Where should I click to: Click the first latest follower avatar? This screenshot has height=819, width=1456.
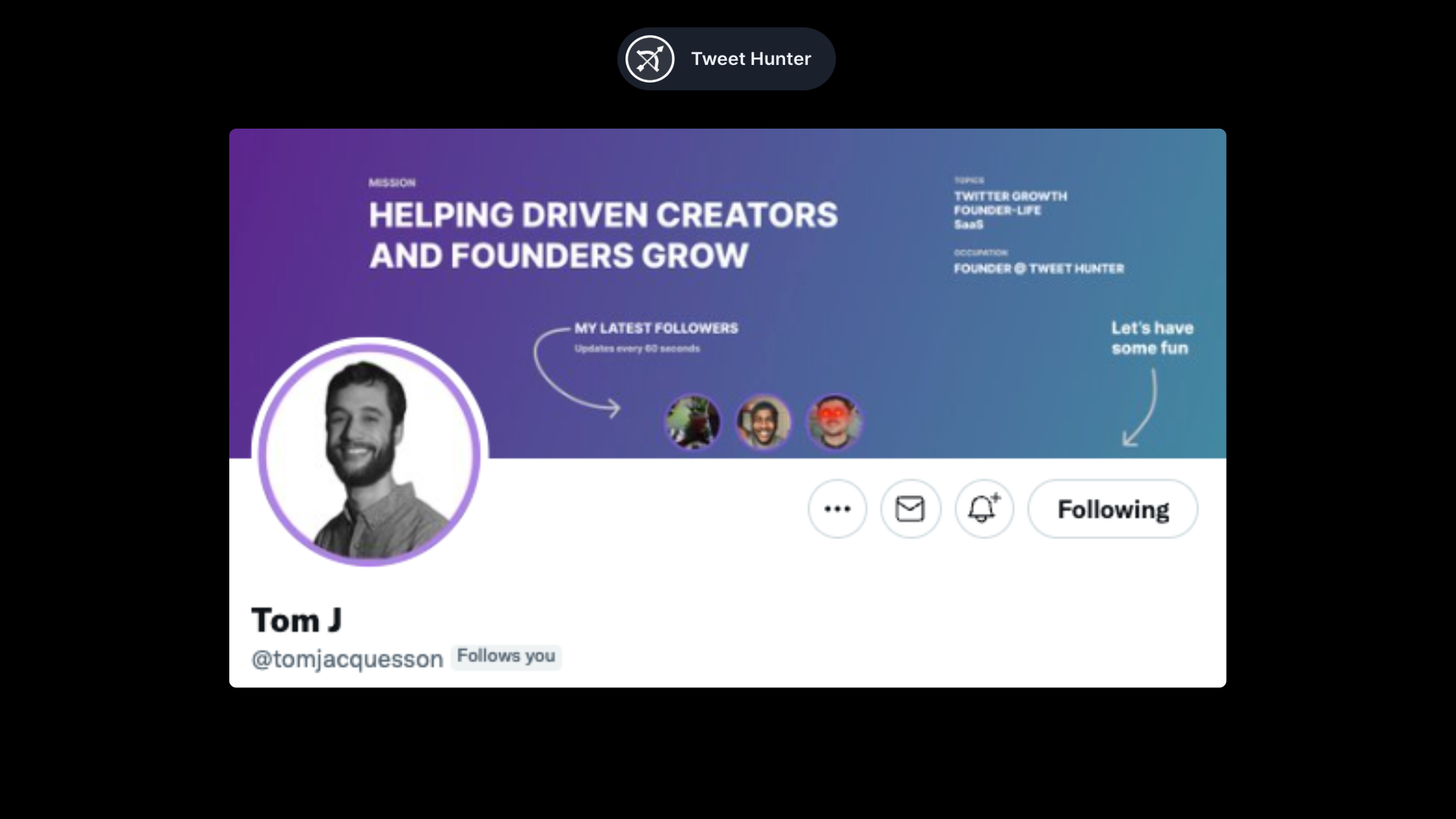pyautogui.click(x=693, y=422)
